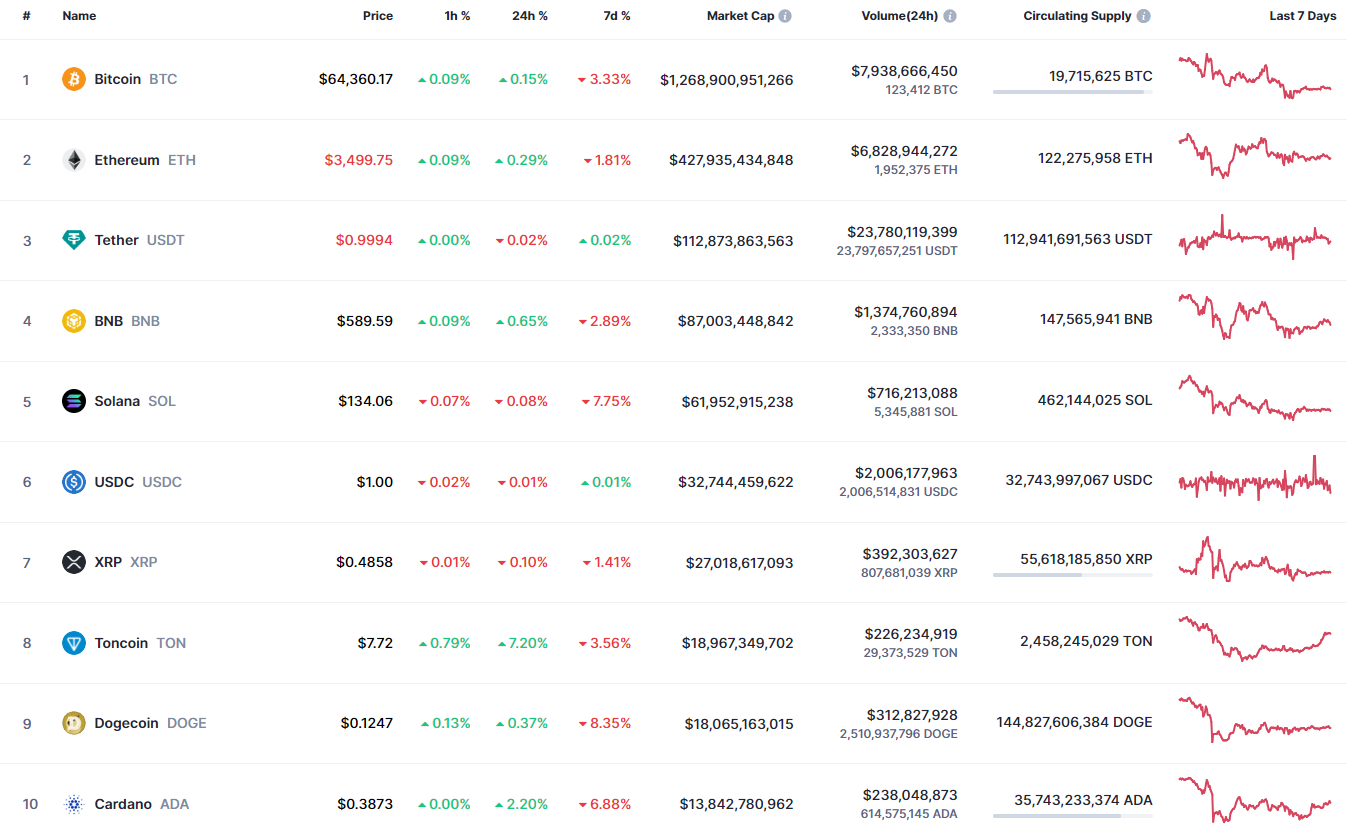Click Ethereum's 24h volume amount

point(904,151)
